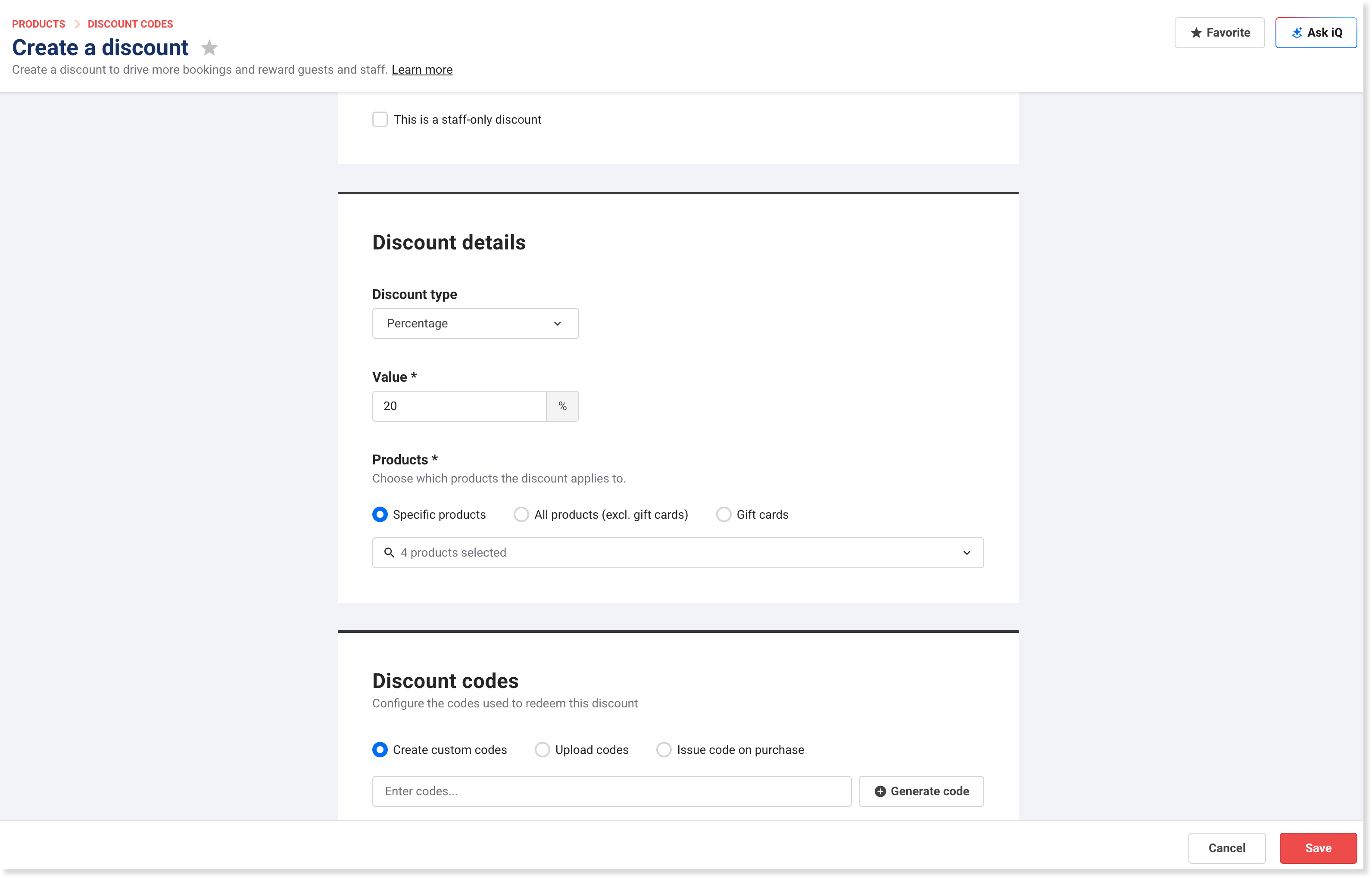
Task: Open the Discount type dropdown
Action: 475,324
